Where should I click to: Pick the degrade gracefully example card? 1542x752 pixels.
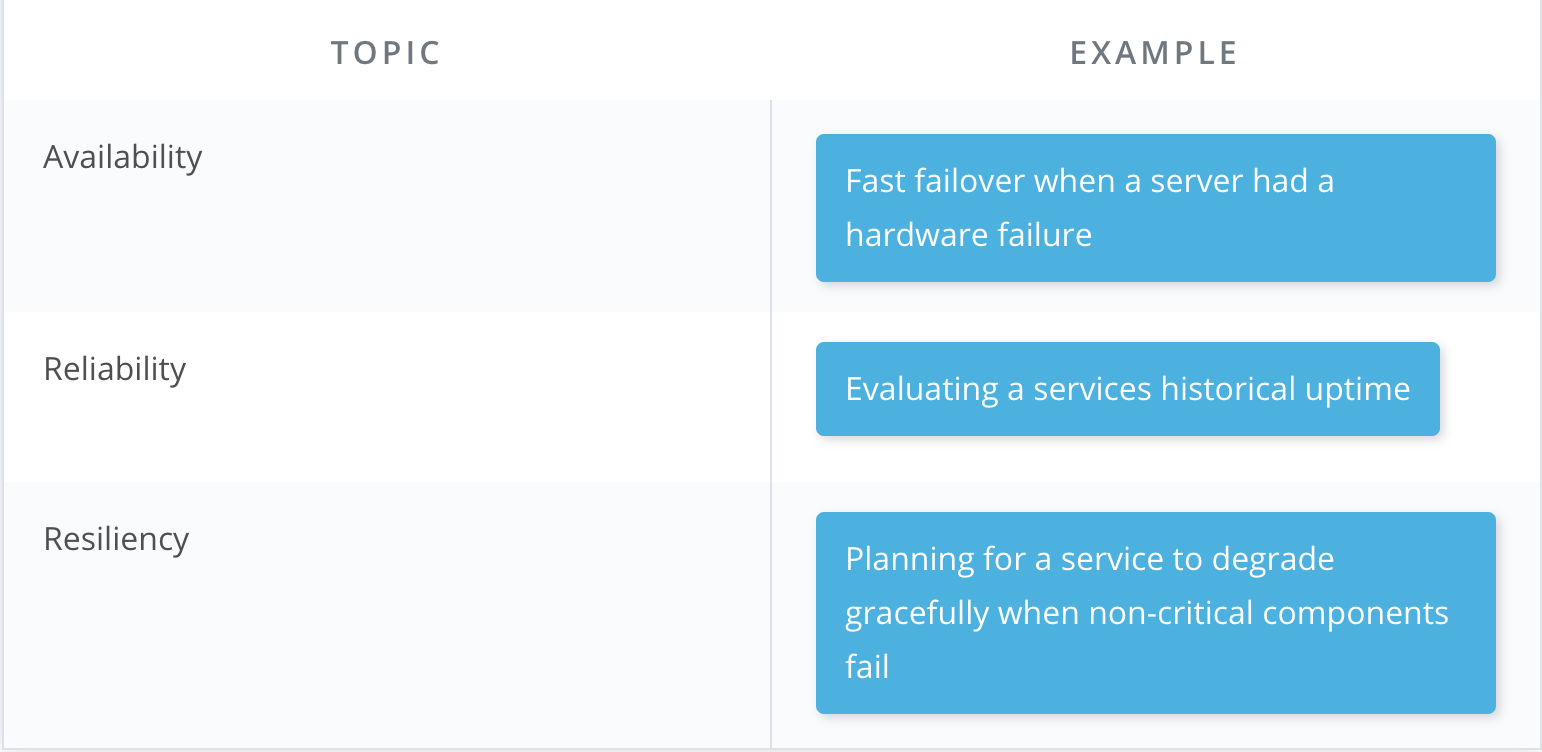[x=1155, y=613]
